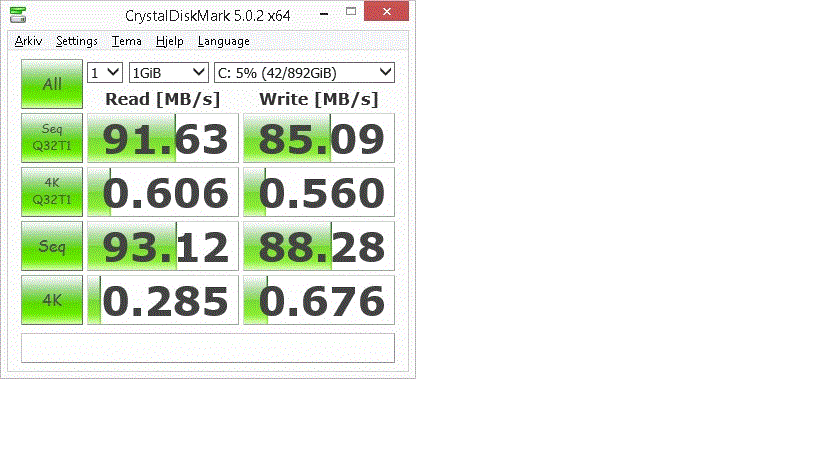Click the Write [MB/s] column header

(x=319, y=99)
